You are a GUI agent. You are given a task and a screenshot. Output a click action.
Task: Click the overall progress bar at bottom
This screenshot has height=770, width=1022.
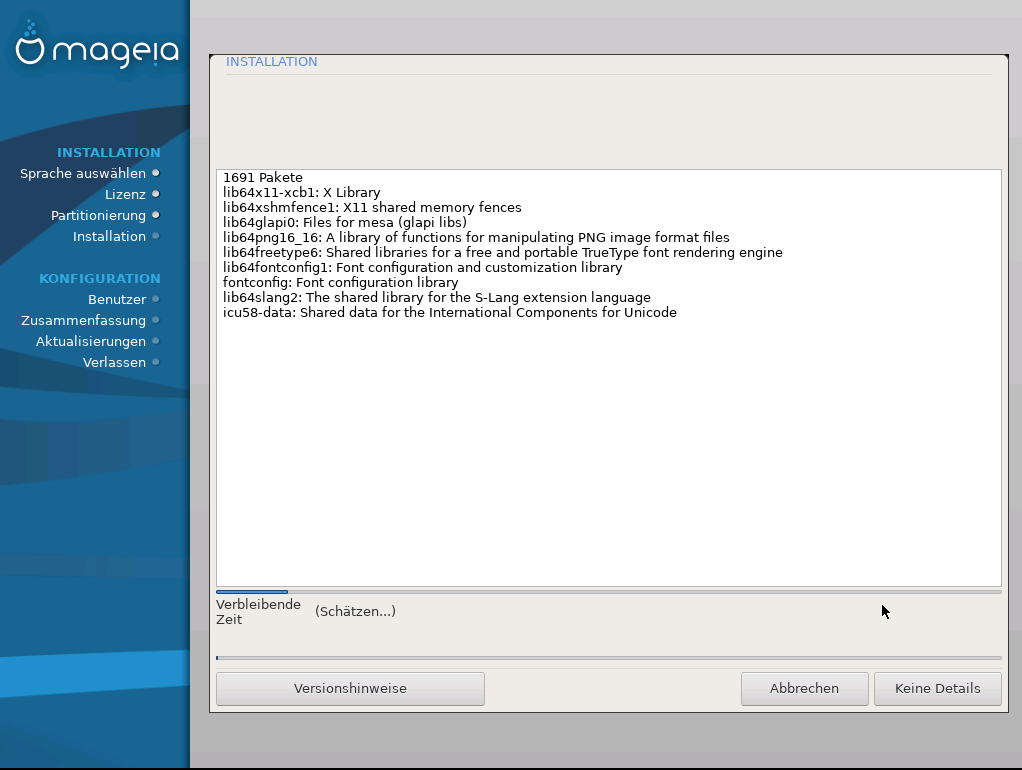tap(608, 658)
